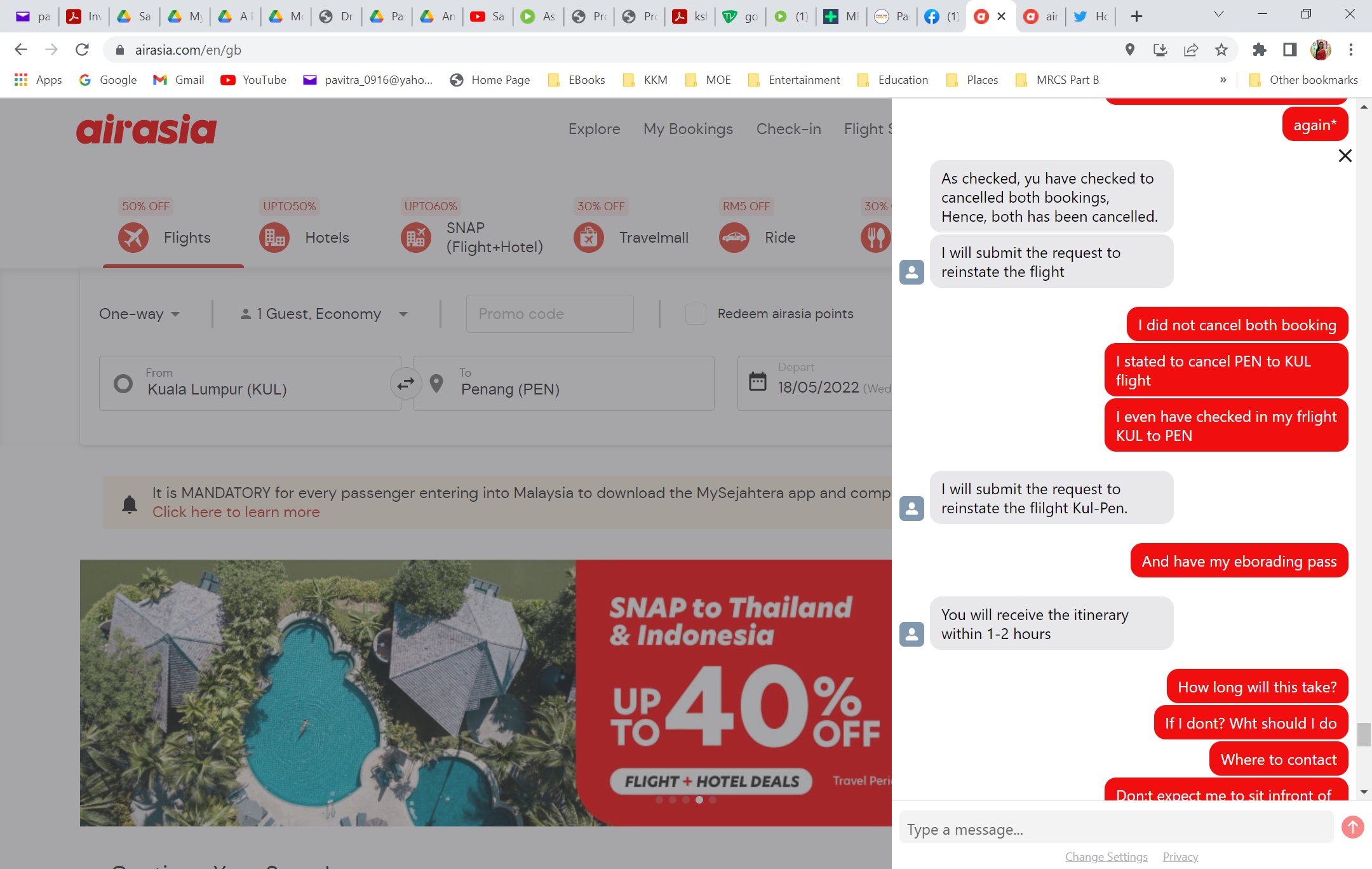
Task: Open the Privacy link in chat
Action: [1180, 856]
